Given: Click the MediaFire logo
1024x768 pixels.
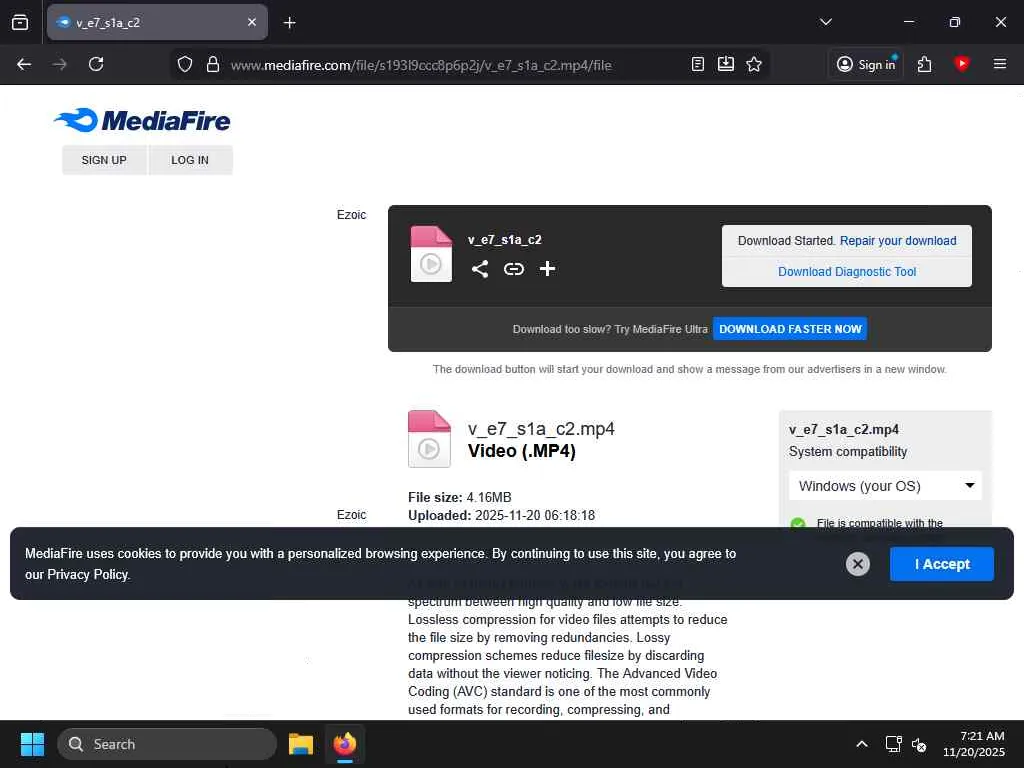Looking at the screenshot, I should [142, 120].
